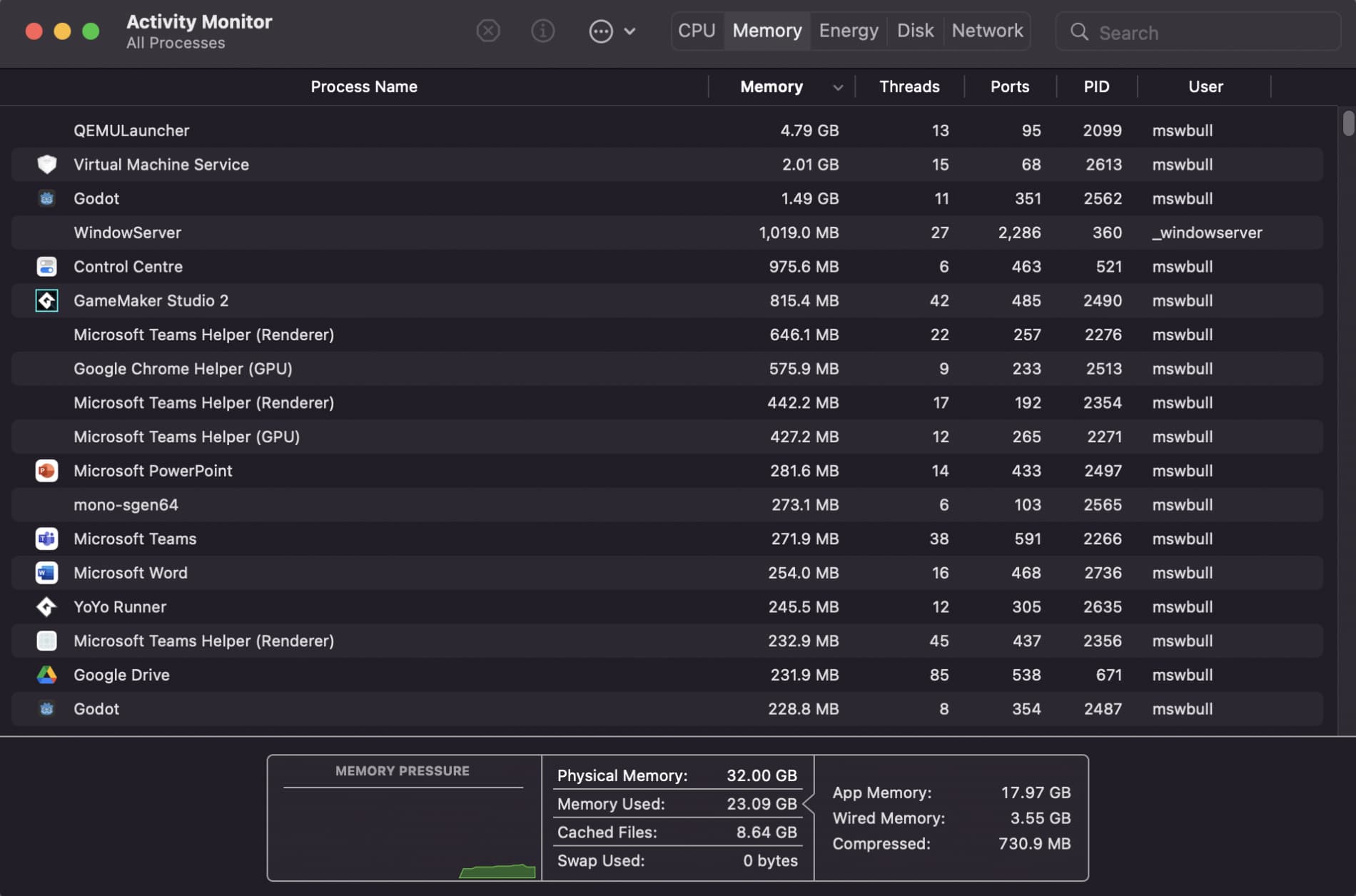Click the magnifier icon in search field
The image size is (1356, 896).
[x=1079, y=32]
